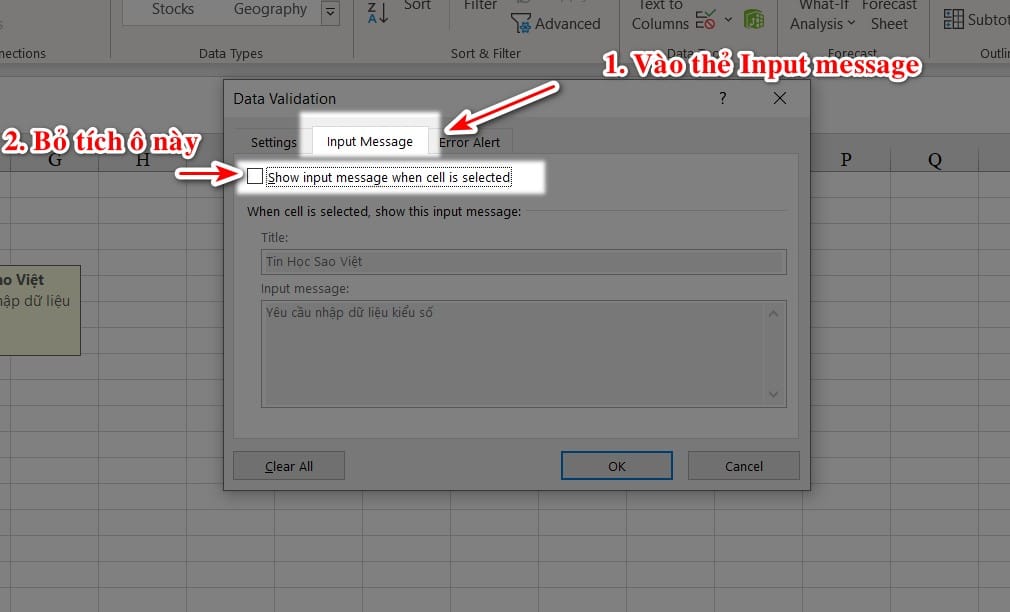Click Text to Columns
The width and height of the screenshot is (1010, 612).
pos(660,15)
